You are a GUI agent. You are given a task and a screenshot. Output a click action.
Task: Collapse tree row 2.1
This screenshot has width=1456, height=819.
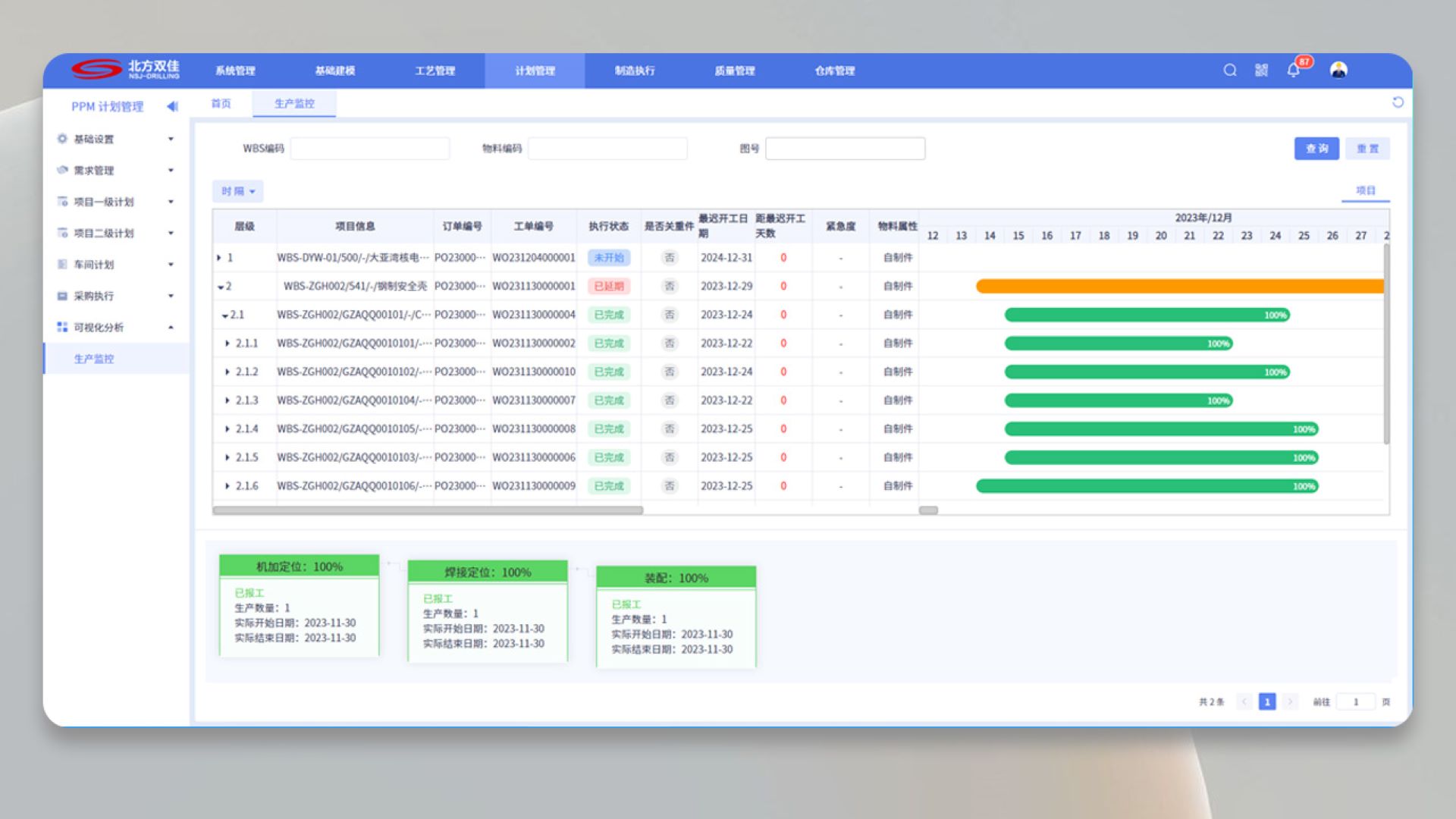[x=225, y=315]
